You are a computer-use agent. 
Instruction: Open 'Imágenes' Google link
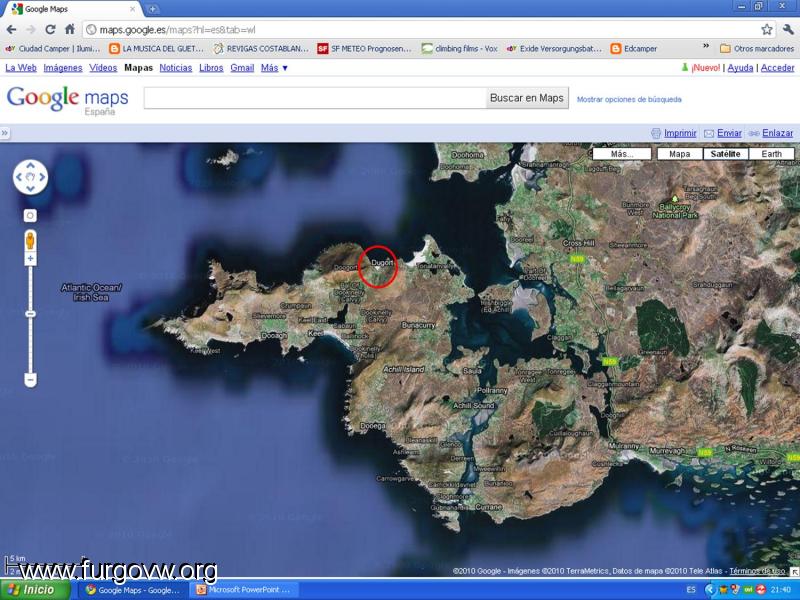(63, 68)
